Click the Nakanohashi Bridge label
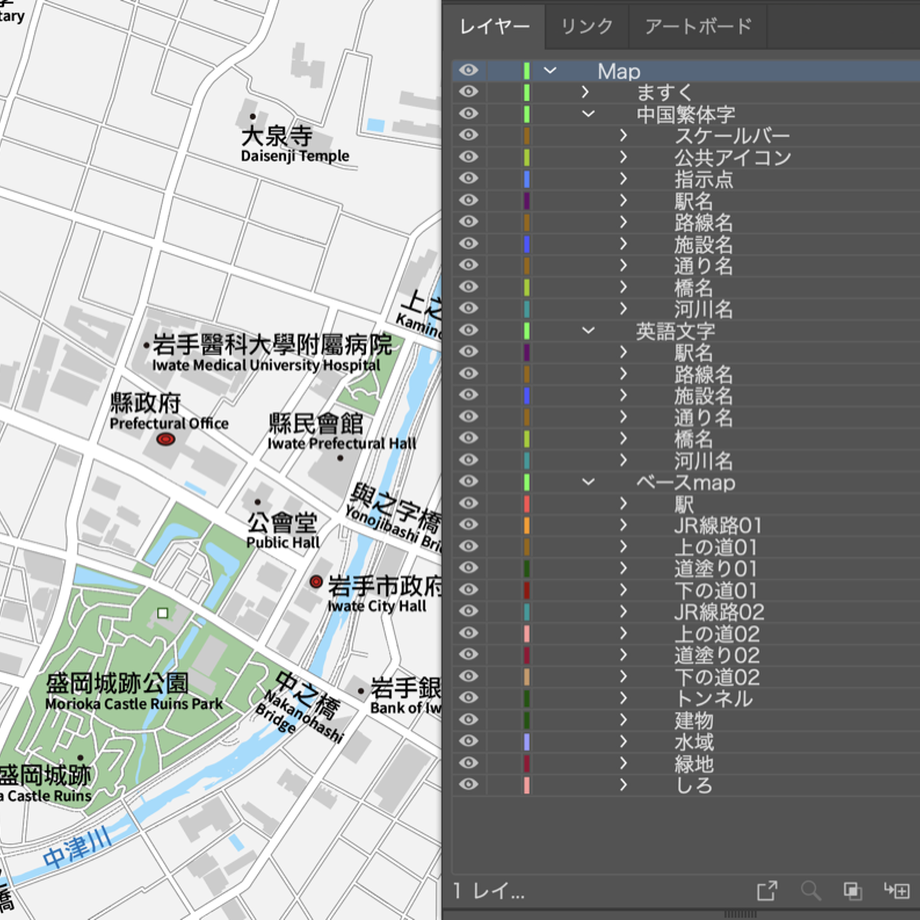The width and height of the screenshot is (920, 920). [298, 717]
